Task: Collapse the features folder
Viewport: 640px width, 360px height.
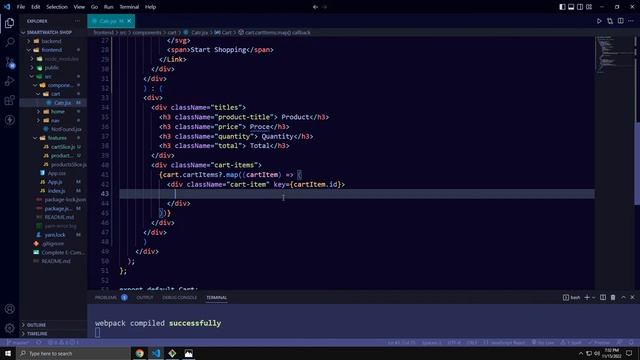Action: click(x=53, y=138)
